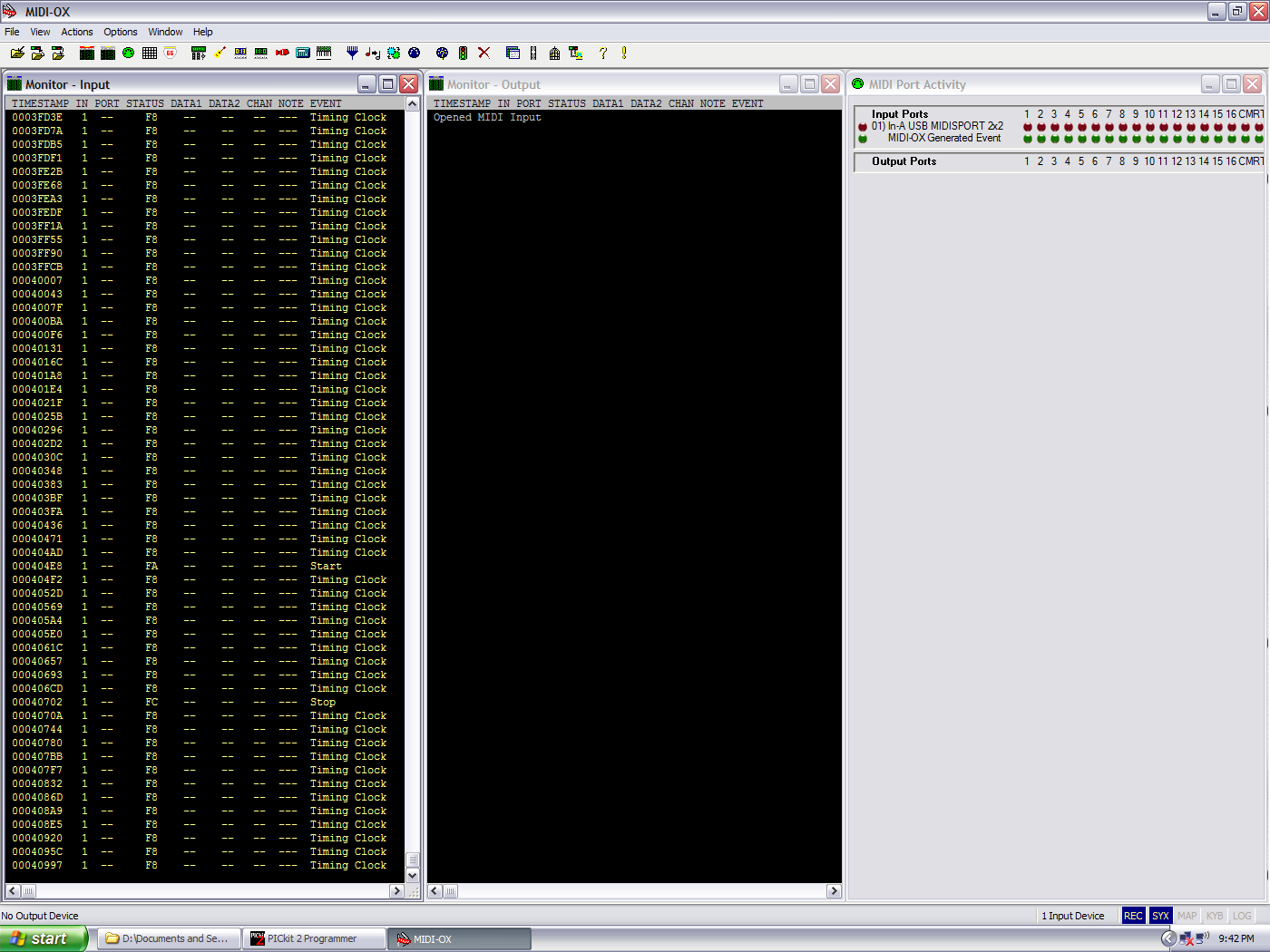Screen dimensions: 1270x952
Task: Click the MIDI Port Activity window title icon
Action: (858, 84)
